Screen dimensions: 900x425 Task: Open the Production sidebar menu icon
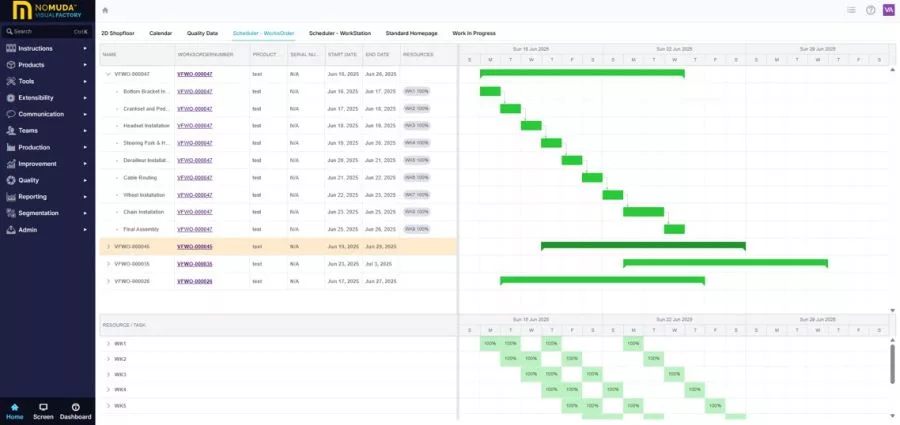tap(11, 147)
